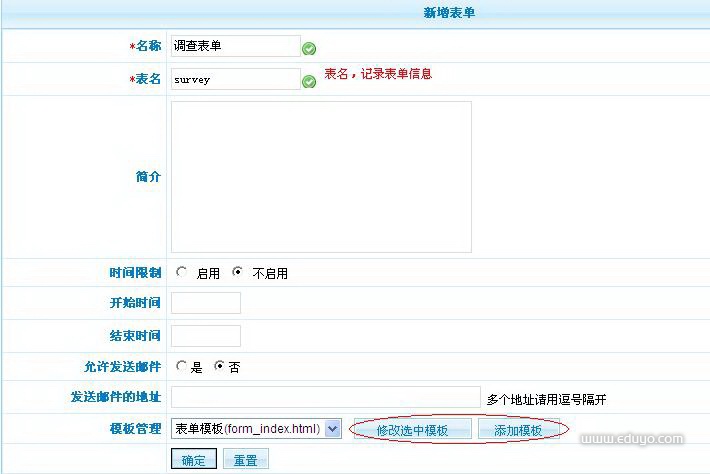Viewport: 710px width, 474px height.
Task: Click inside the 简介 text area
Action: [321, 176]
